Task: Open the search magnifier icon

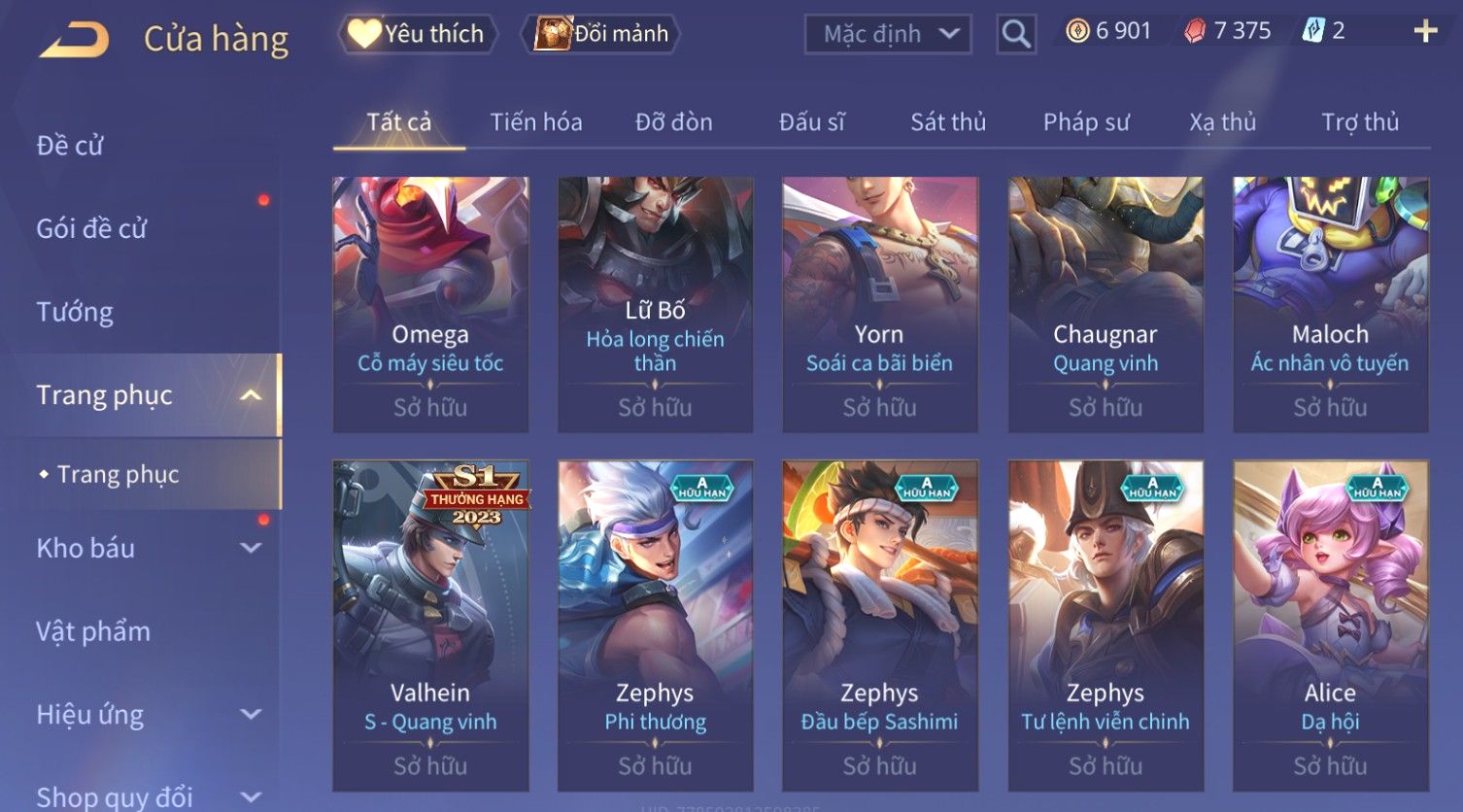Action: coord(1016,34)
